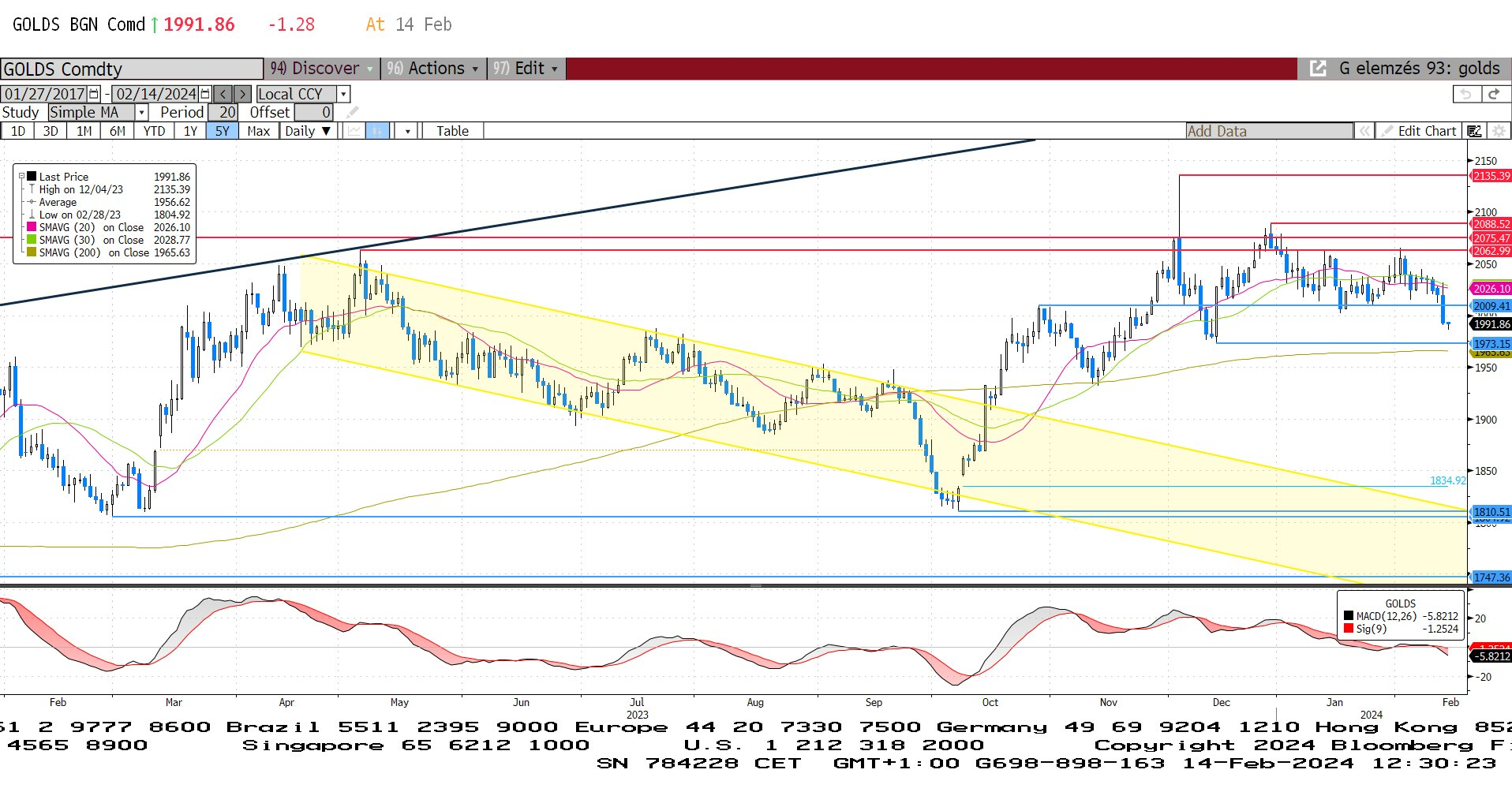
Task: Select the YTD range tab
Action: click(x=154, y=131)
